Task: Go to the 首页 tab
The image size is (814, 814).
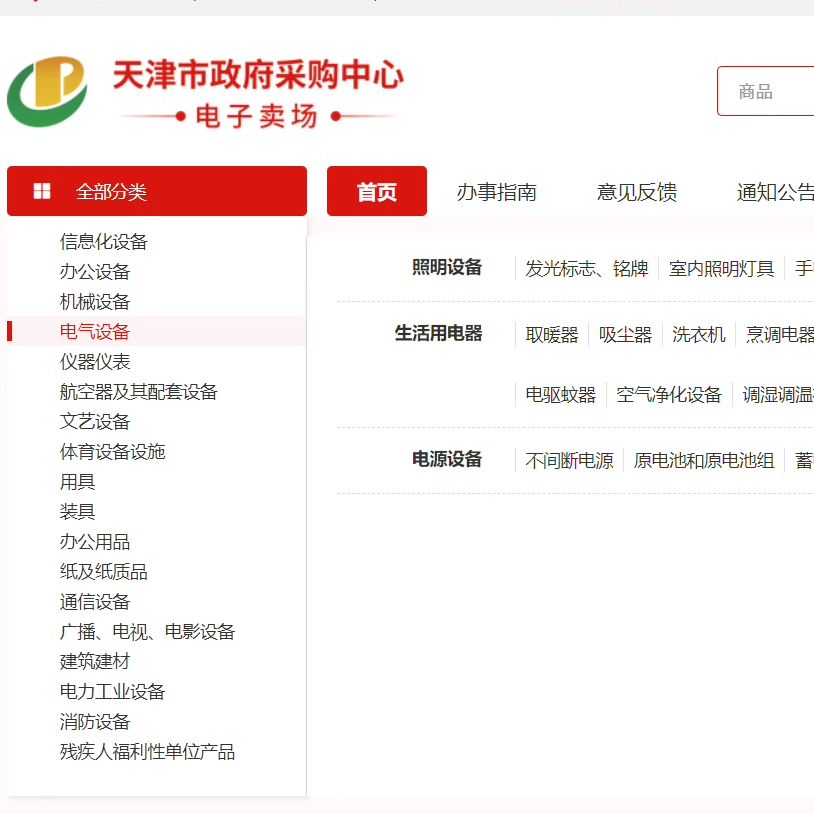Action: [x=377, y=191]
